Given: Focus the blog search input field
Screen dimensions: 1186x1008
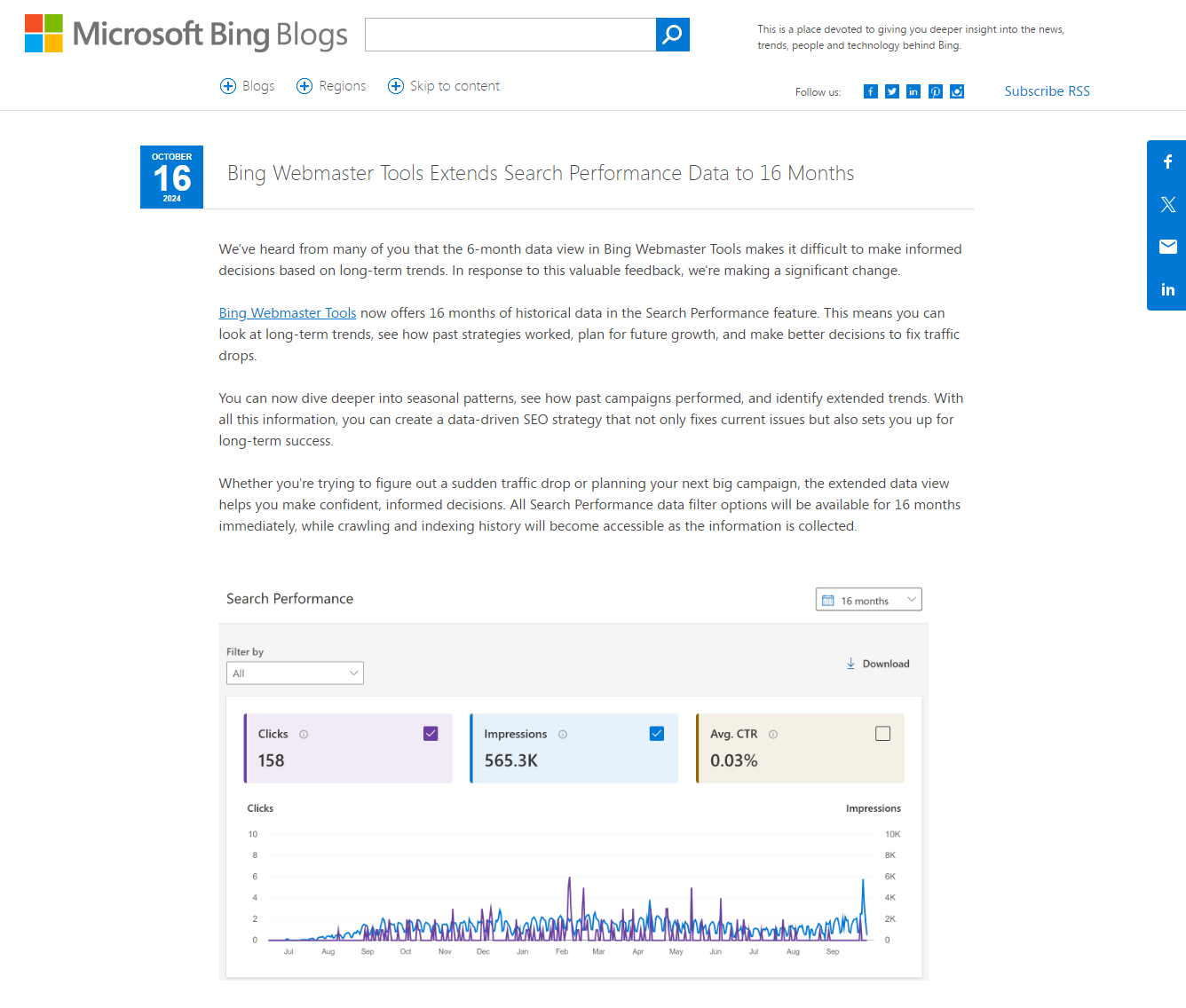Looking at the screenshot, I should point(510,35).
